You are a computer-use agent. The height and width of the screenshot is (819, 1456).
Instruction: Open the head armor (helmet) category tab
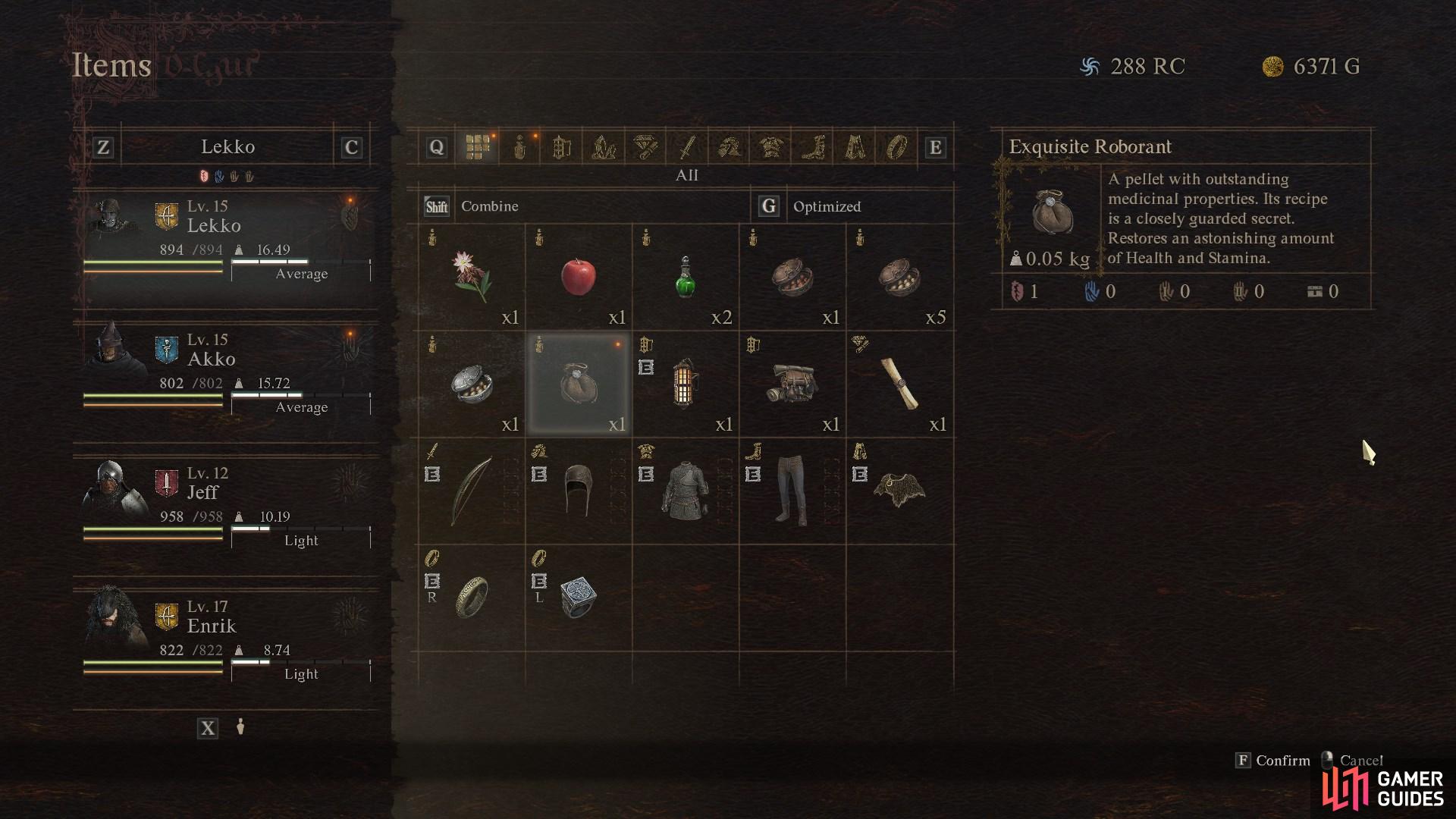coord(729,146)
